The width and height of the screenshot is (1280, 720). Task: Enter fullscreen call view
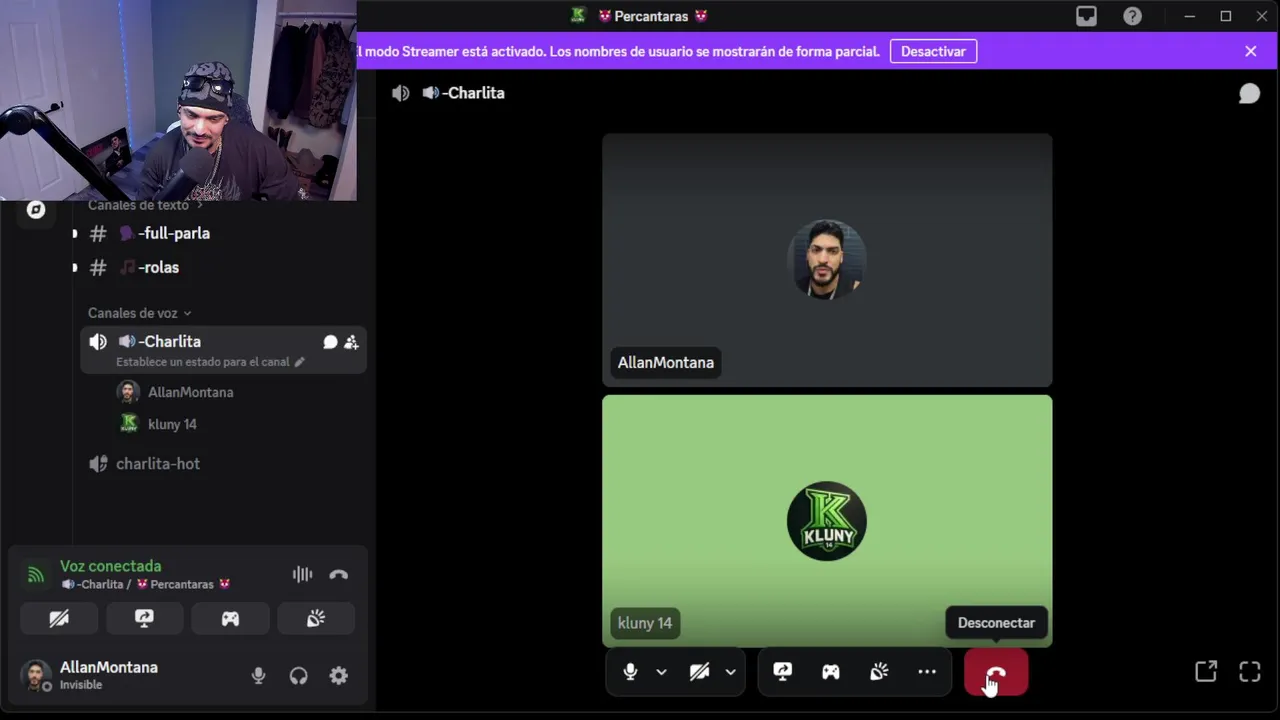point(1250,672)
